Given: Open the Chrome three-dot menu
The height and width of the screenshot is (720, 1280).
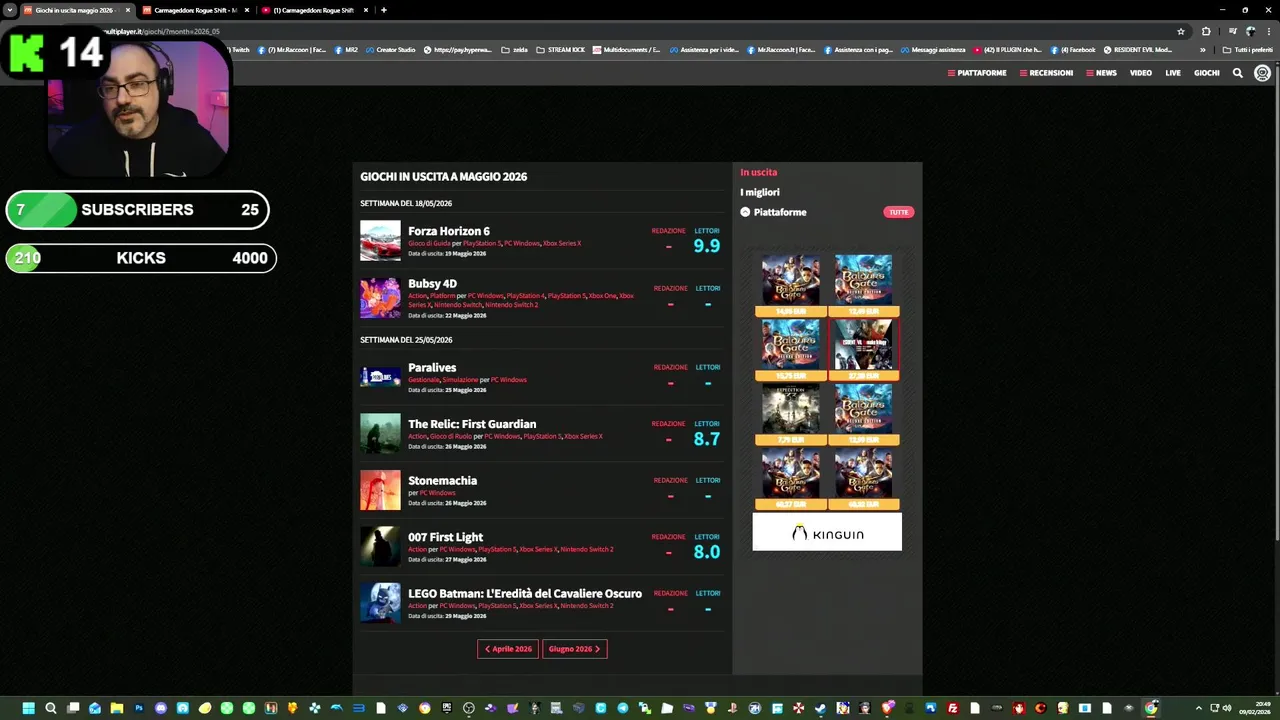Looking at the screenshot, I should pos(1268,31).
